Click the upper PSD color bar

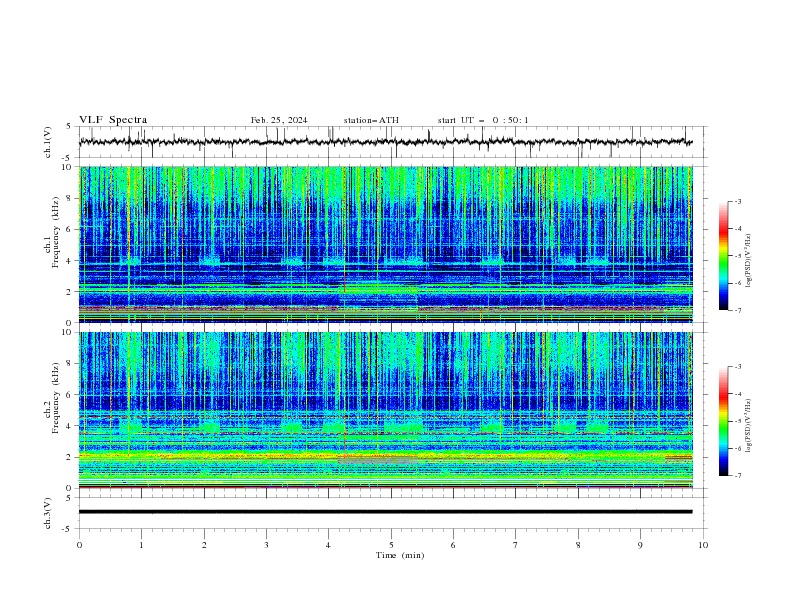point(723,256)
